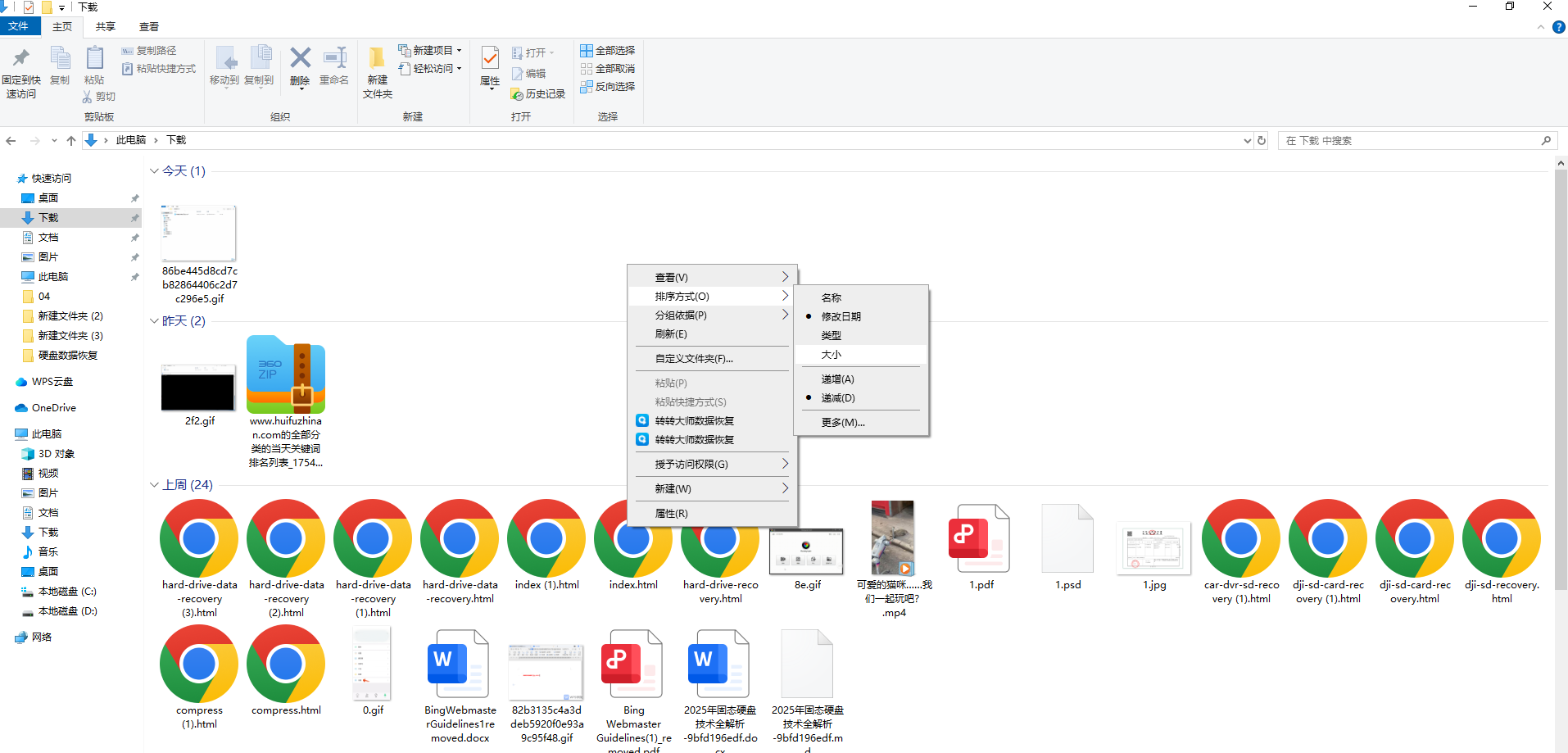The image size is (1568, 753).
Task: Collapse the 上周 (24) group
Action: coord(154,485)
